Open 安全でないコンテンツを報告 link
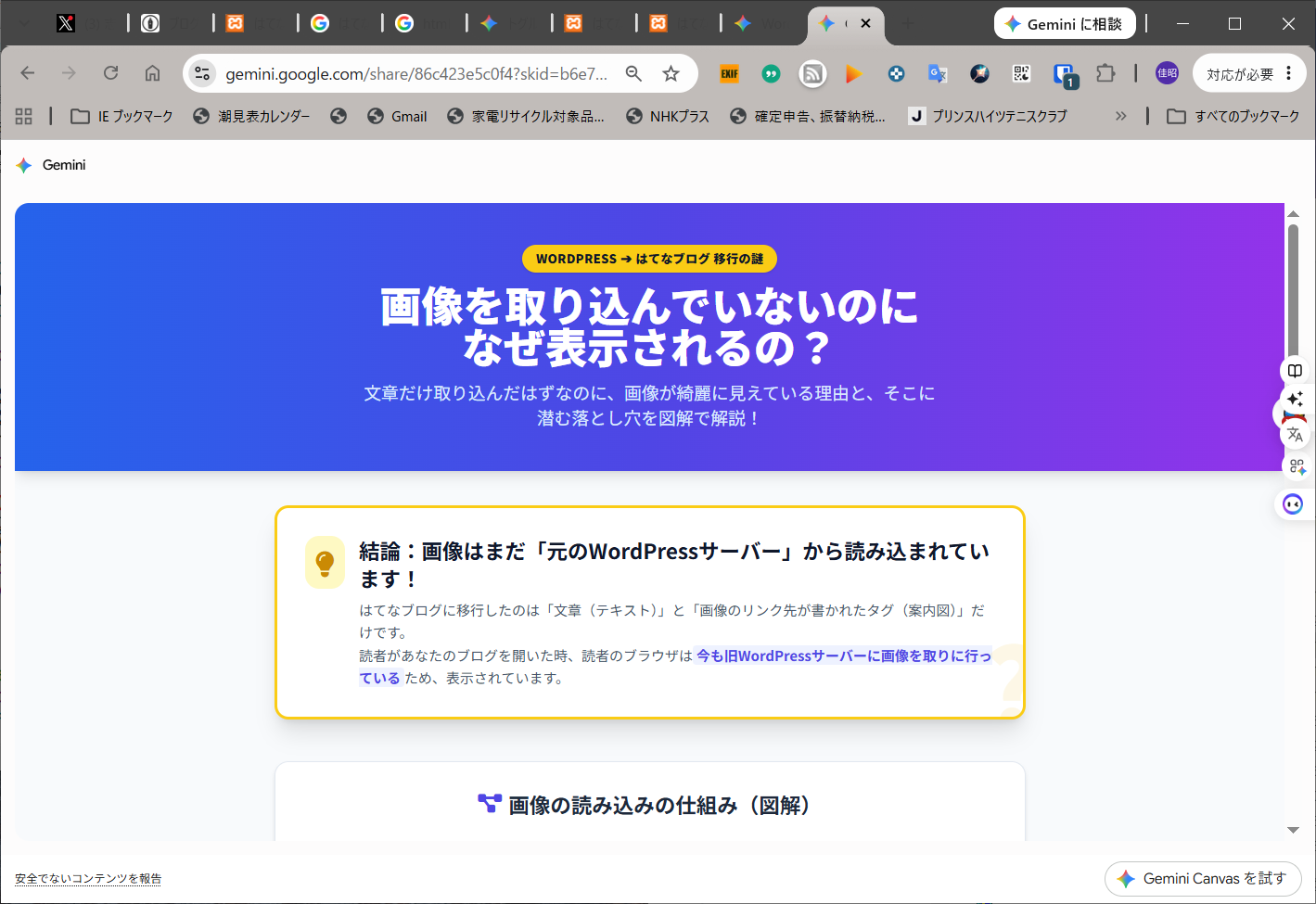Image resolution: width=1316 pixels, height=904 pixels. coord(88,878)
